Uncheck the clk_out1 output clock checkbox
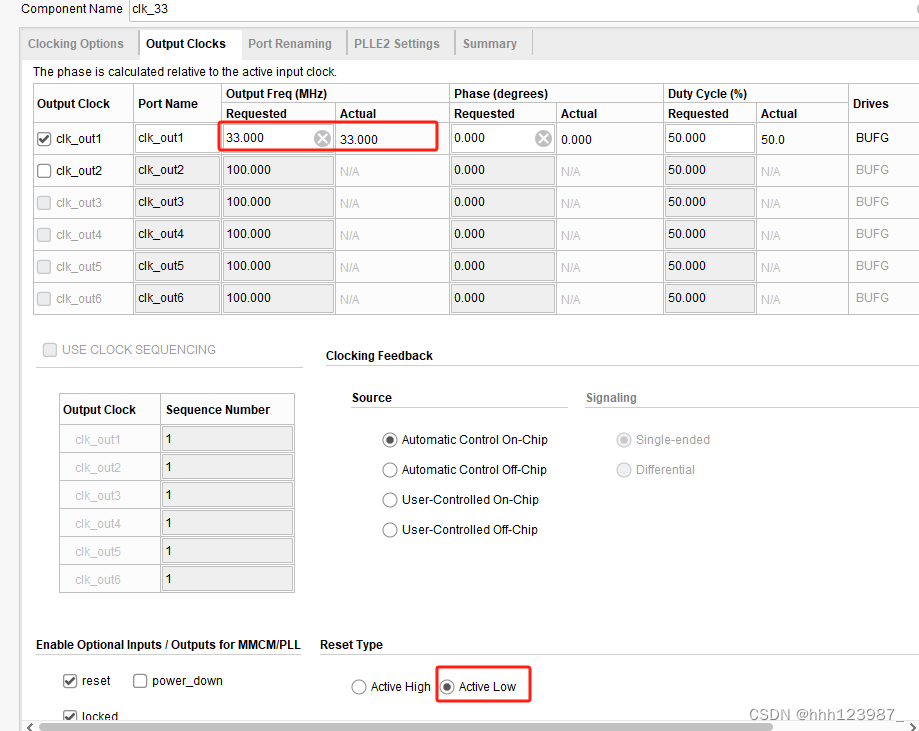 pos(44,139)
